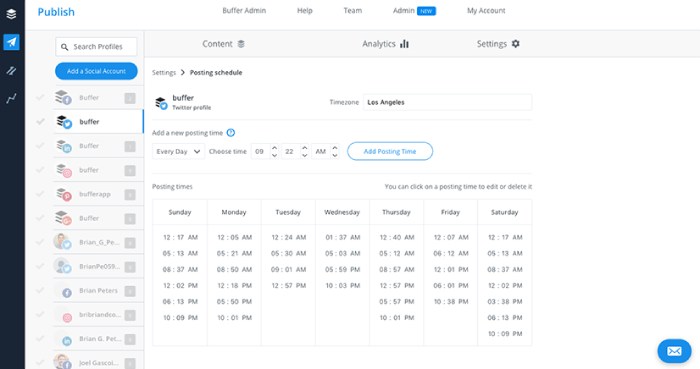Screen dimensions: 700x369
Task: Increase the minutes with up arrow
Action: pyautogui.click(x=304, y=148)
